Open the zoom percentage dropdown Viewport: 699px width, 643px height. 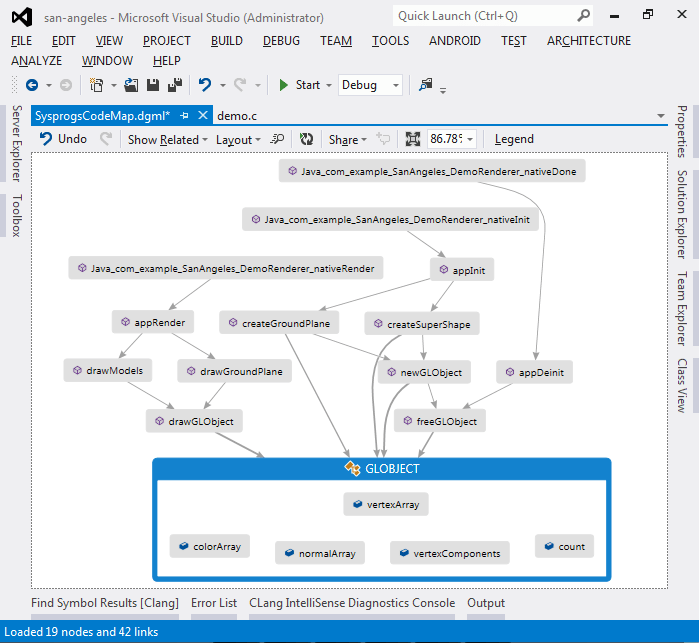coord(470,139)
